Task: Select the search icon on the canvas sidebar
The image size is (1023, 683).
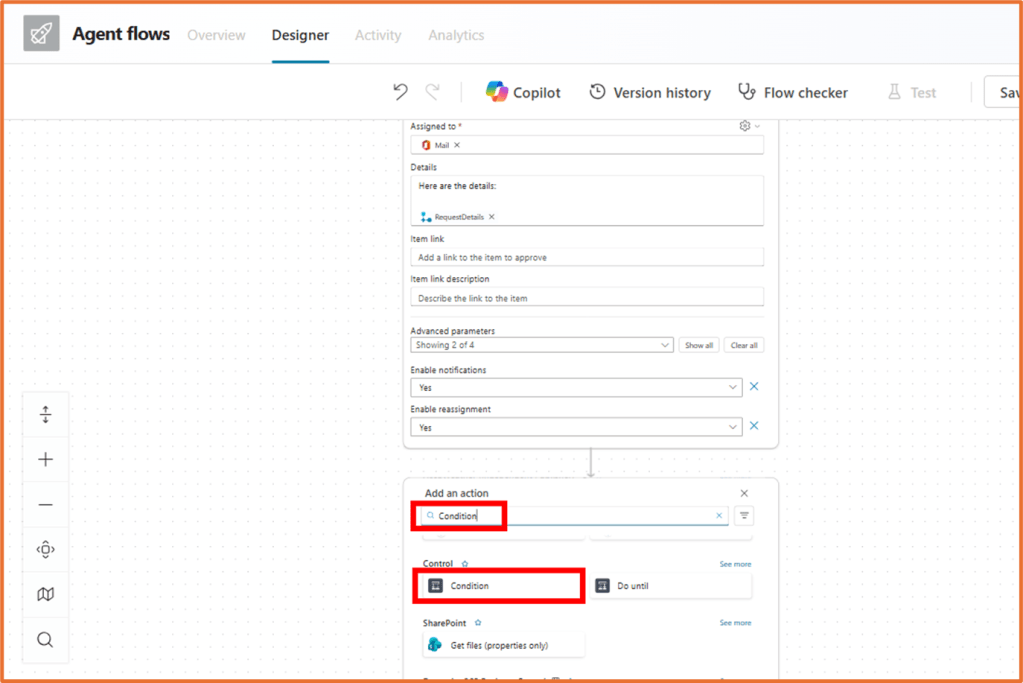Action: click(45, 639)
